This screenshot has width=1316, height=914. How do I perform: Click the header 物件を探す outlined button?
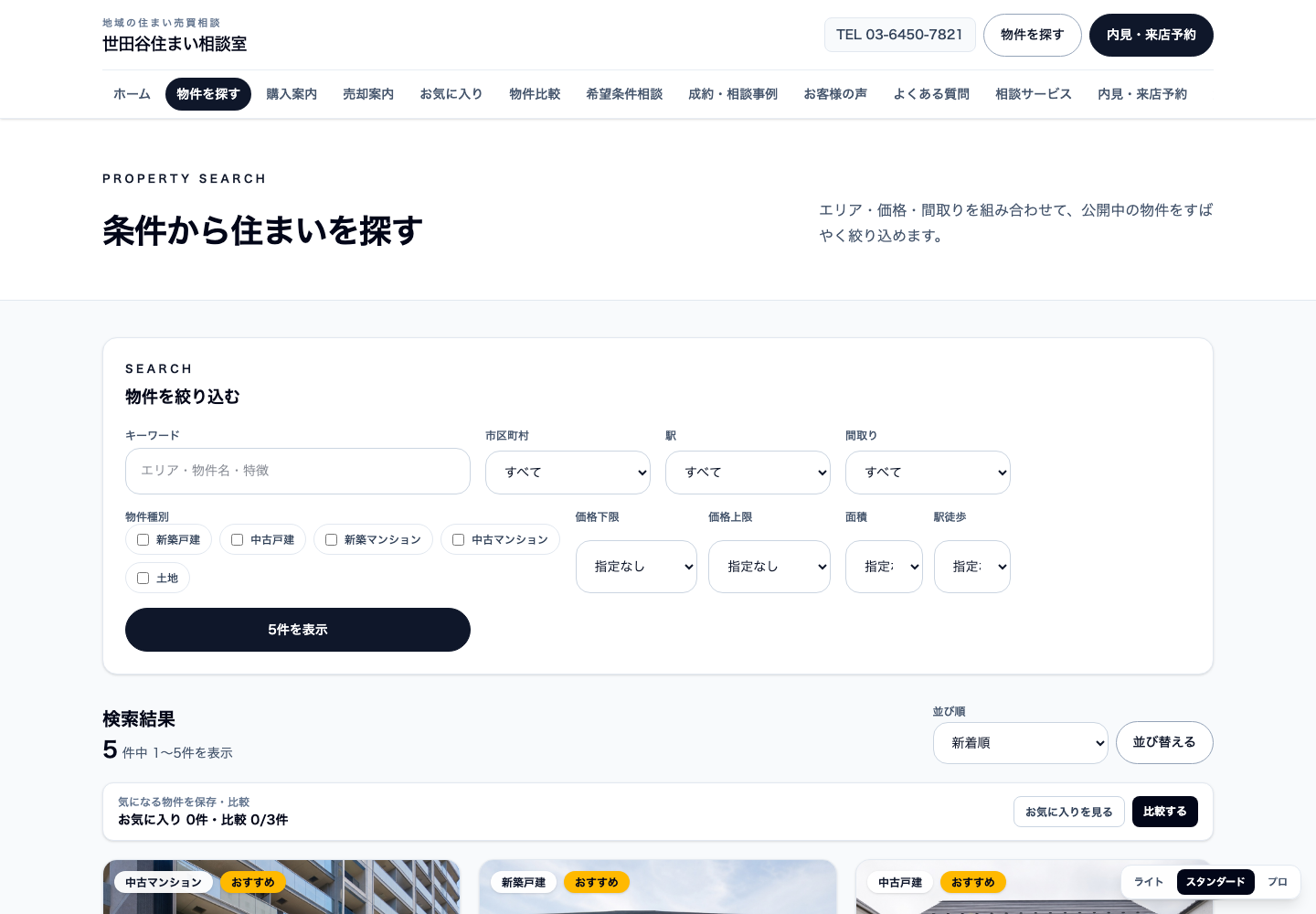tap(1033, 35)
